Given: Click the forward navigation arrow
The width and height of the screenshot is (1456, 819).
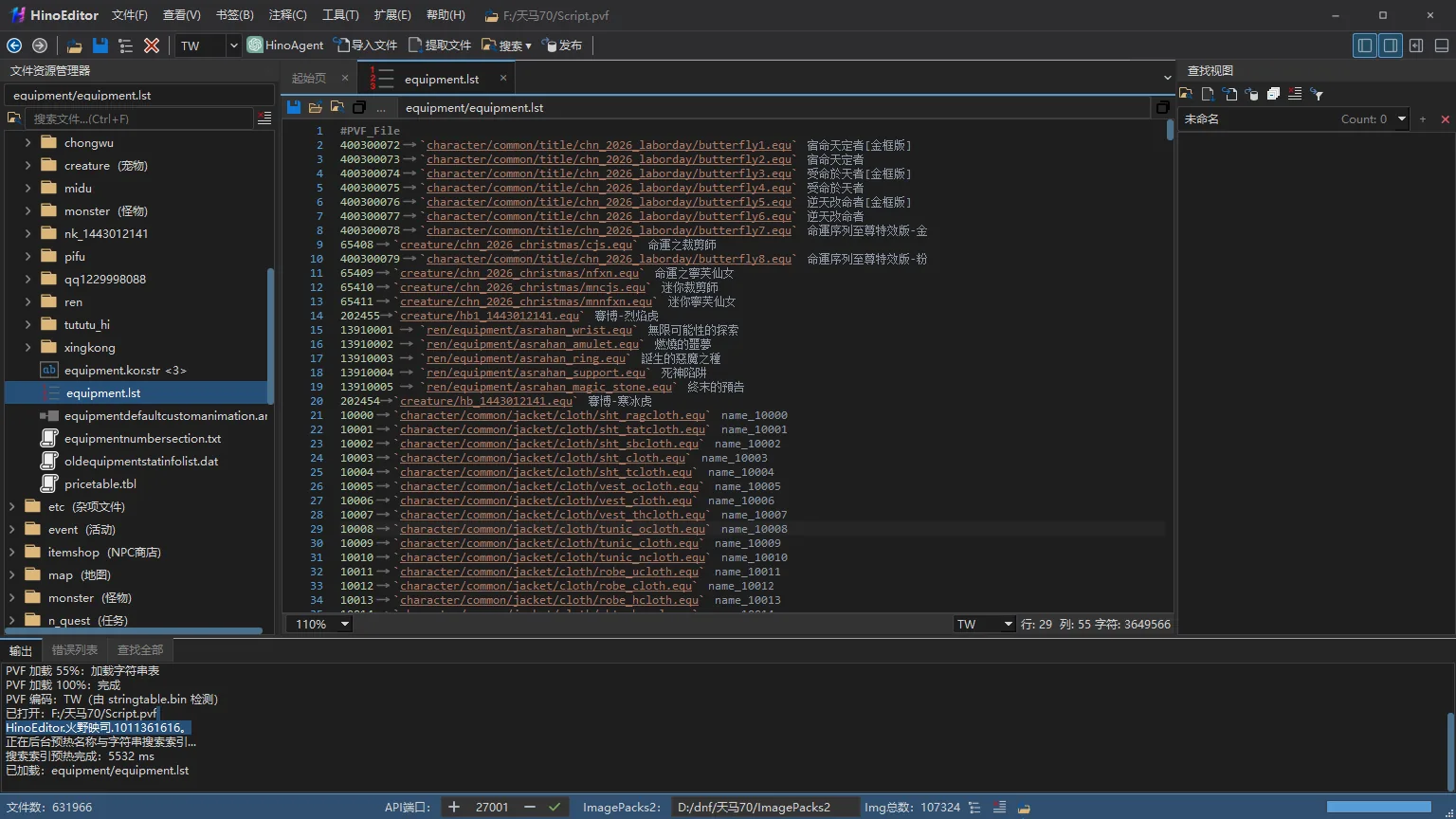Looking at the screenshot, I should (40, 45).
